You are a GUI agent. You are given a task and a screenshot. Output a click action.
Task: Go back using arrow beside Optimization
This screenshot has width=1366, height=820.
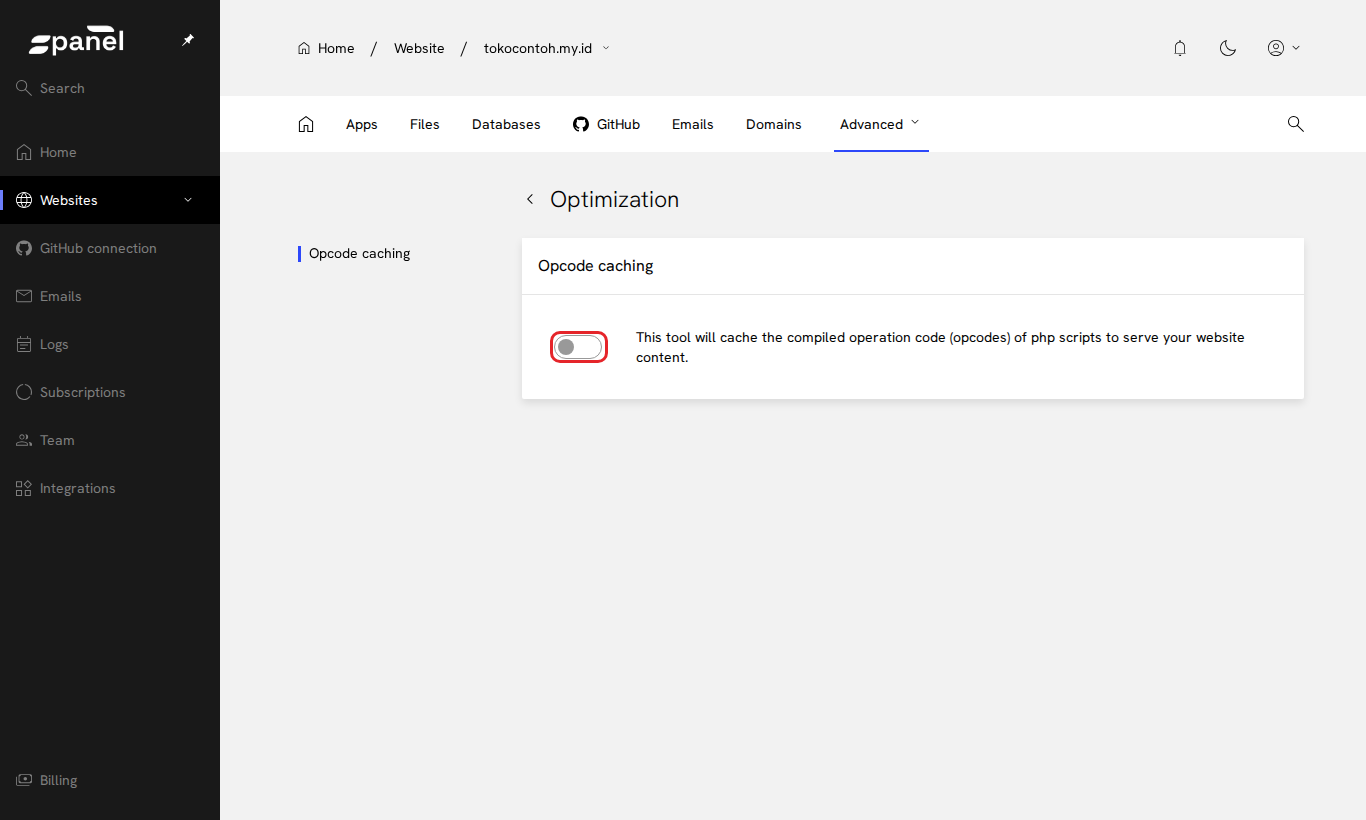[530, 199]
